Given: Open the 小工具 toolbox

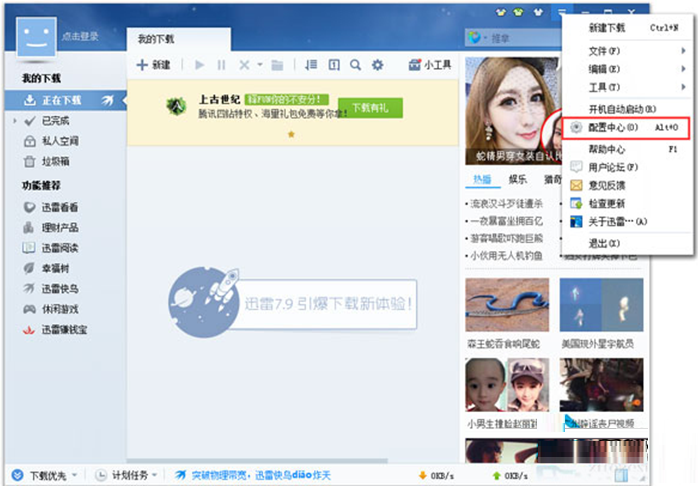Looking at the screenshot, I should 430,65.
